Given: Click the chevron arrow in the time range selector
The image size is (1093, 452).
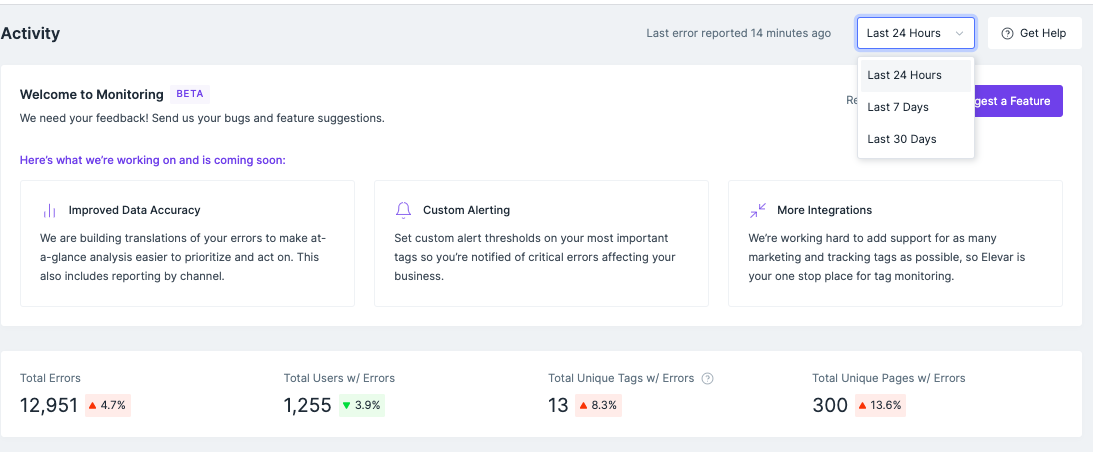Looking at the screenshot, I should coord(960,33).
